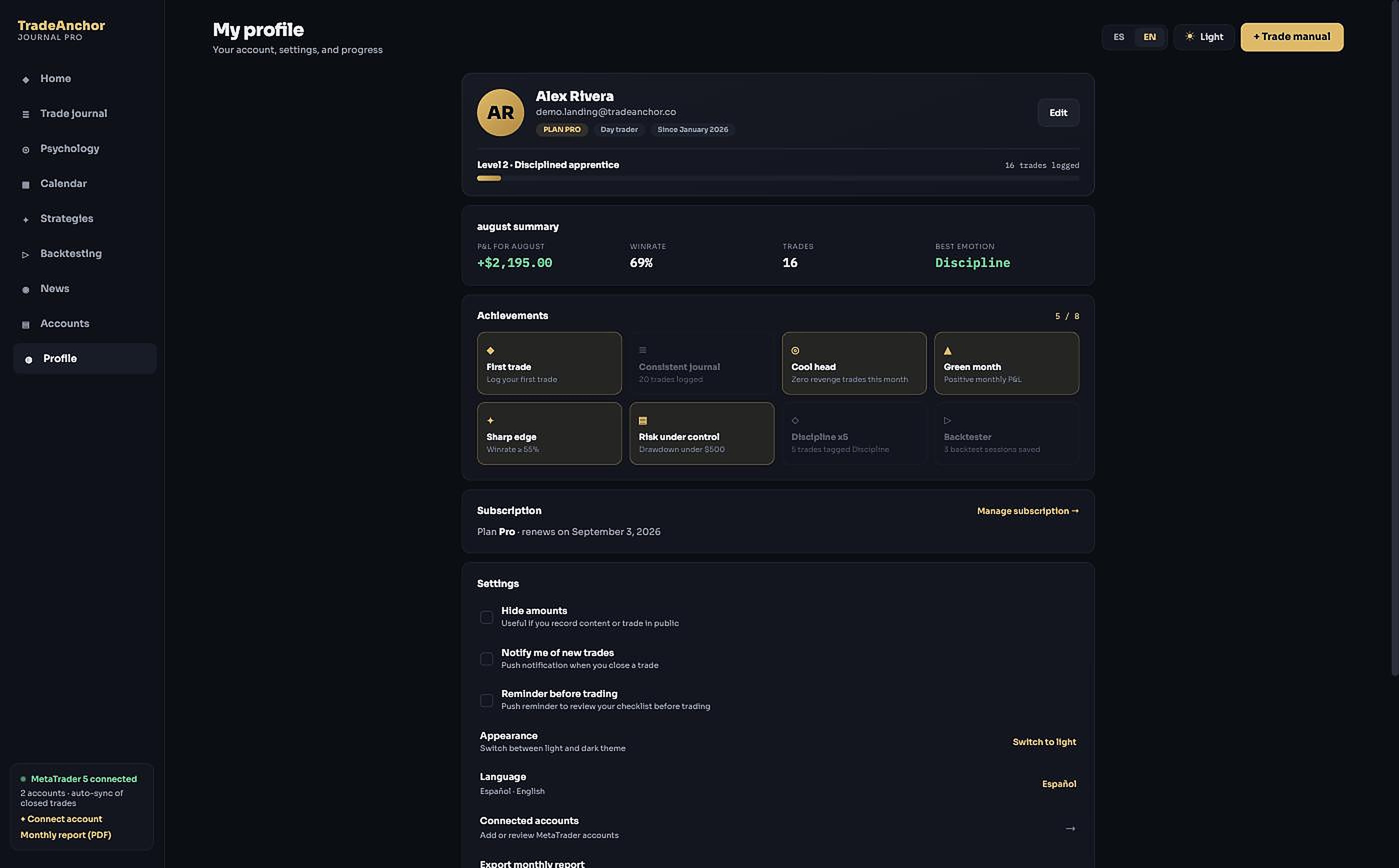Click the Discipline x5 diamond outline icon
The image size is (1399, 868).
tap(795, 420)
